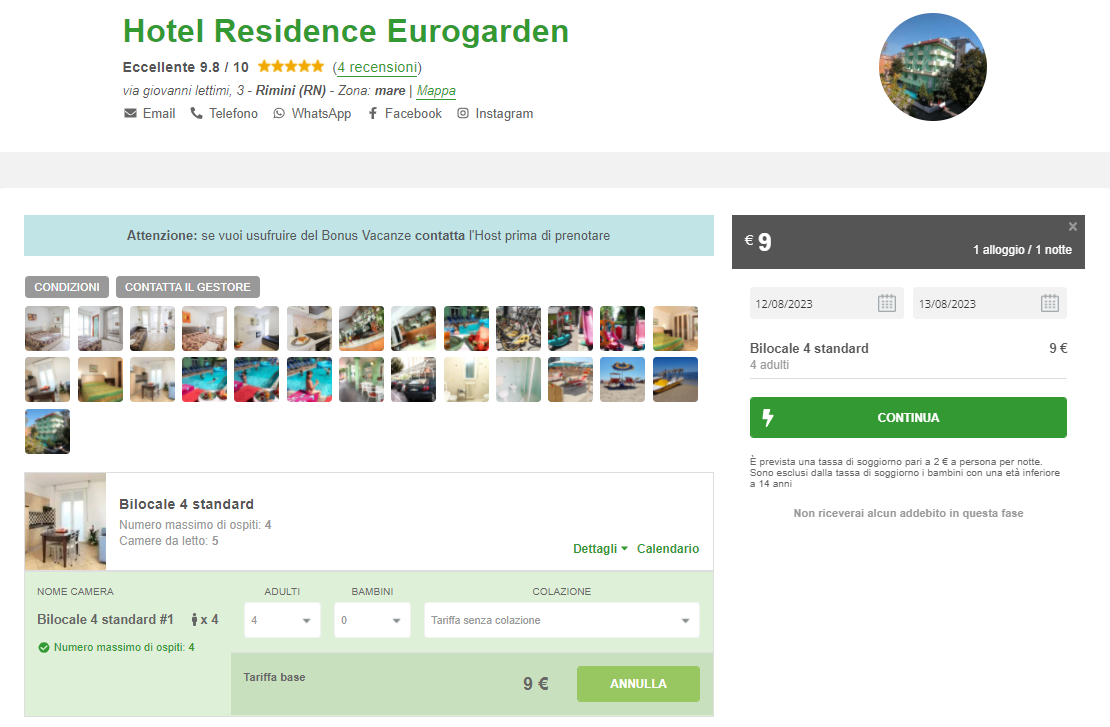Click the Instagram icon
The width and height of the screenshot is (1110, 727).
click(463, 113)
